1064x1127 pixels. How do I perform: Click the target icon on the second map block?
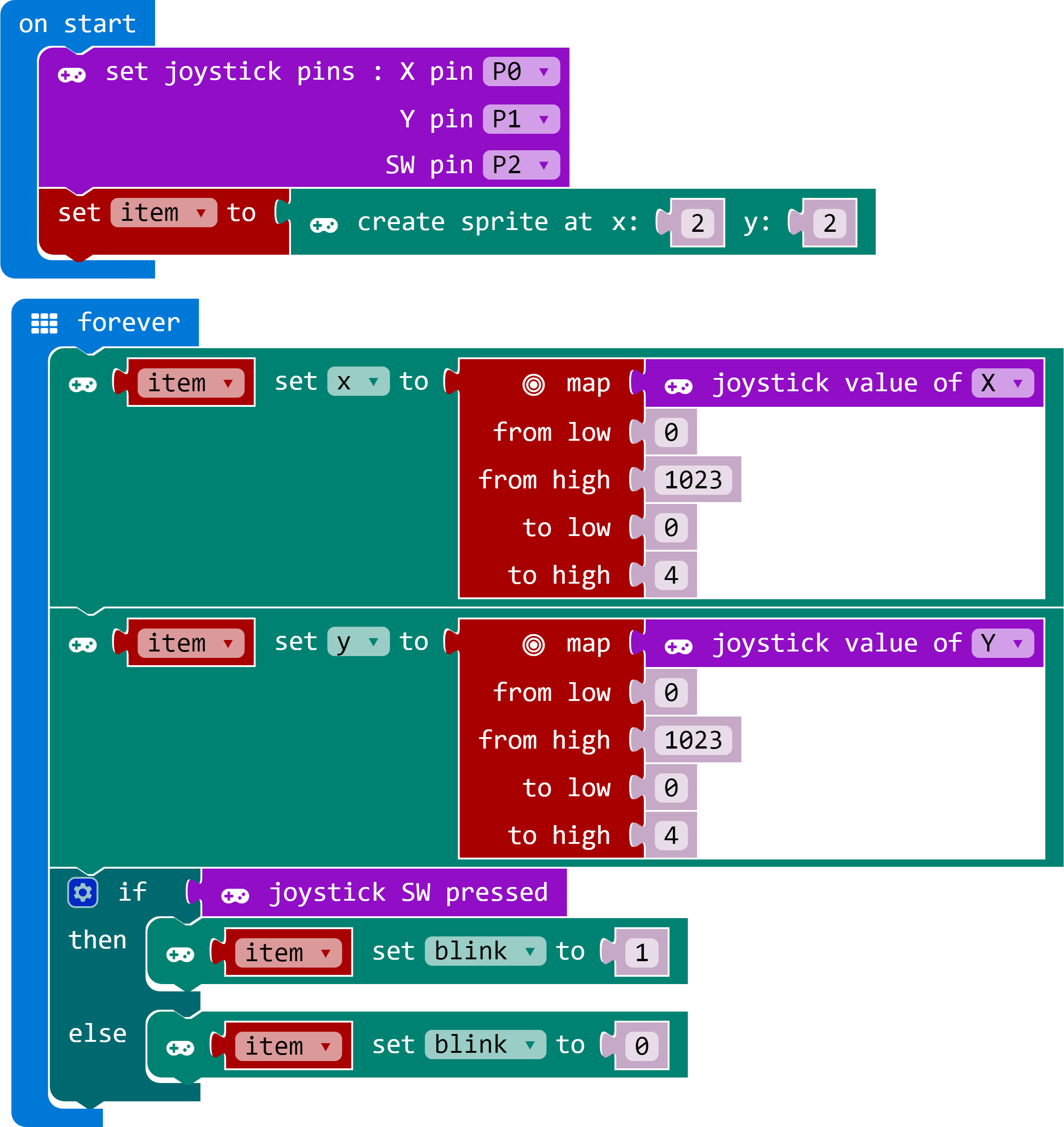pyautogui.click(x=533, y=645)
